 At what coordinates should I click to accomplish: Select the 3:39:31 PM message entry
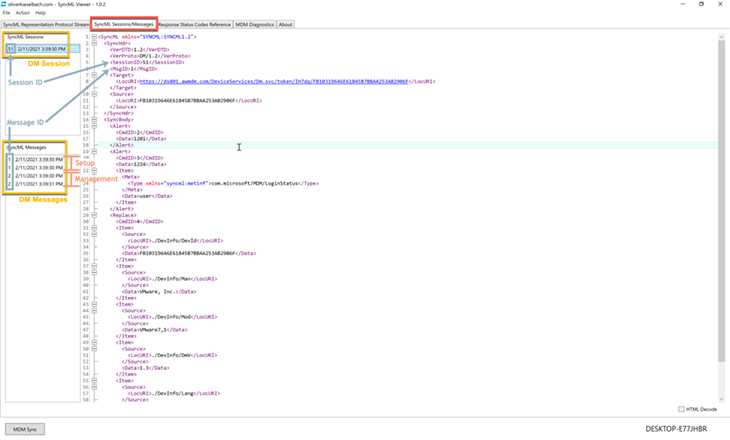pos(40,184)
